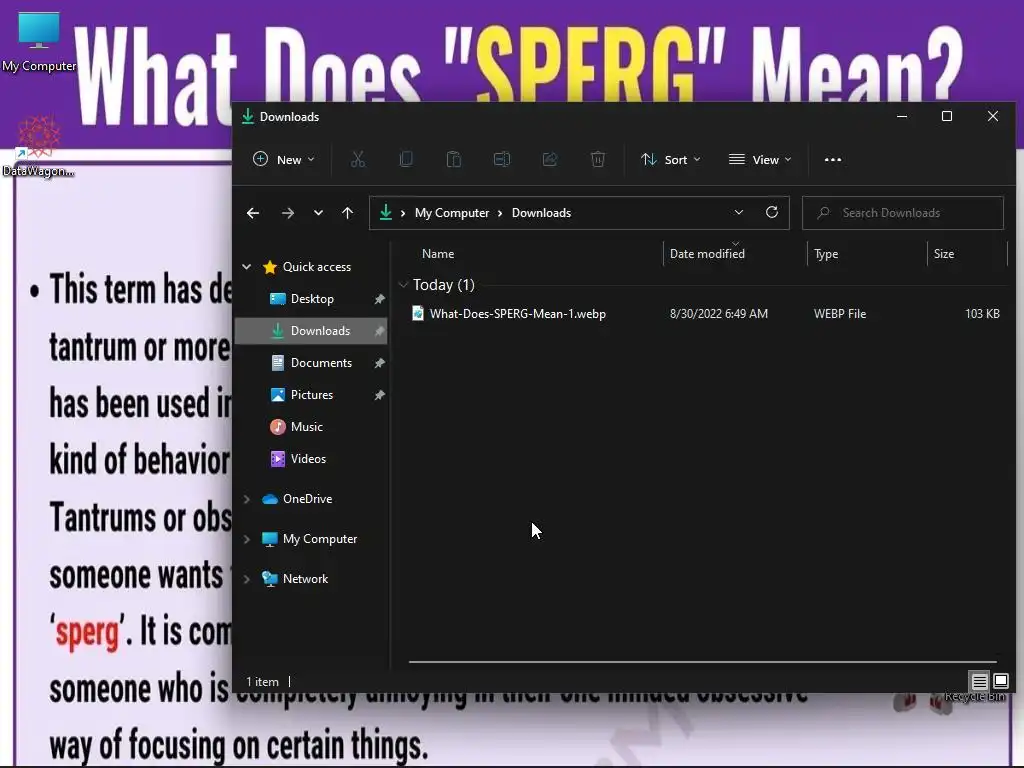Go forward with the right arrow
1024x768 pixels.
point(287,213)
